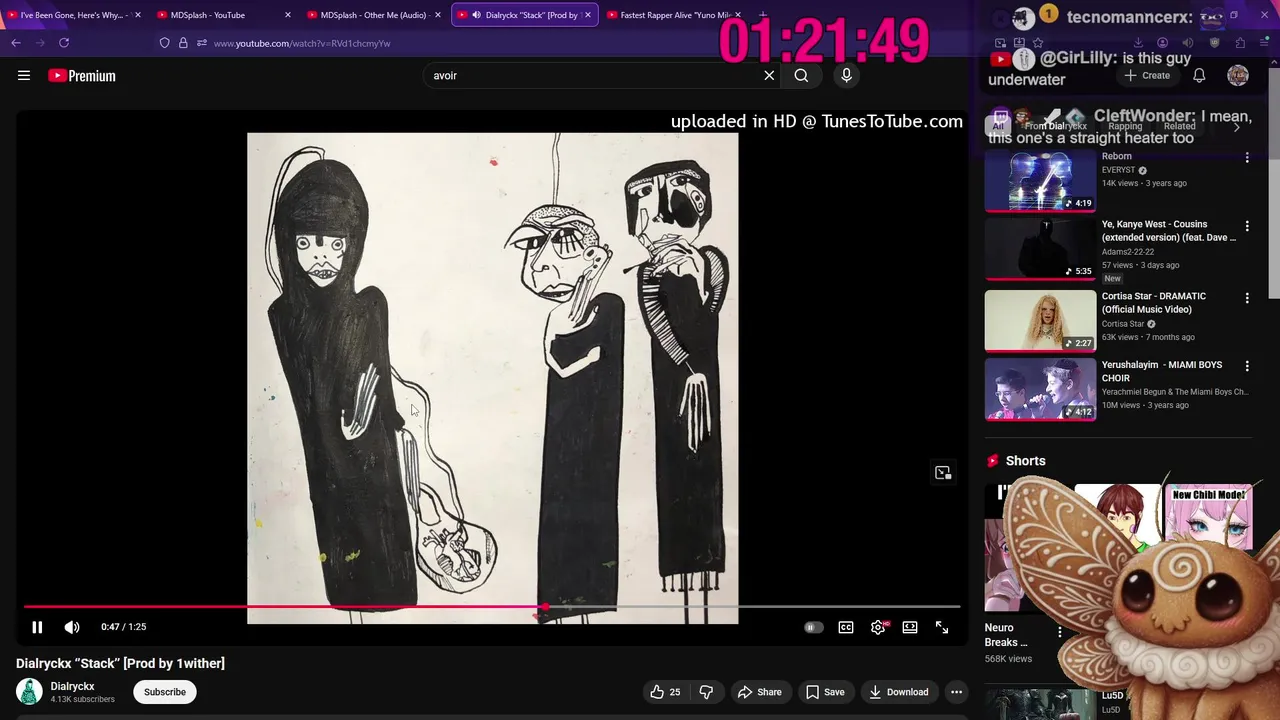The image size is (1280, 720).
Task: Select the Rapping filter chip
Action: (x=1125, y=126)
